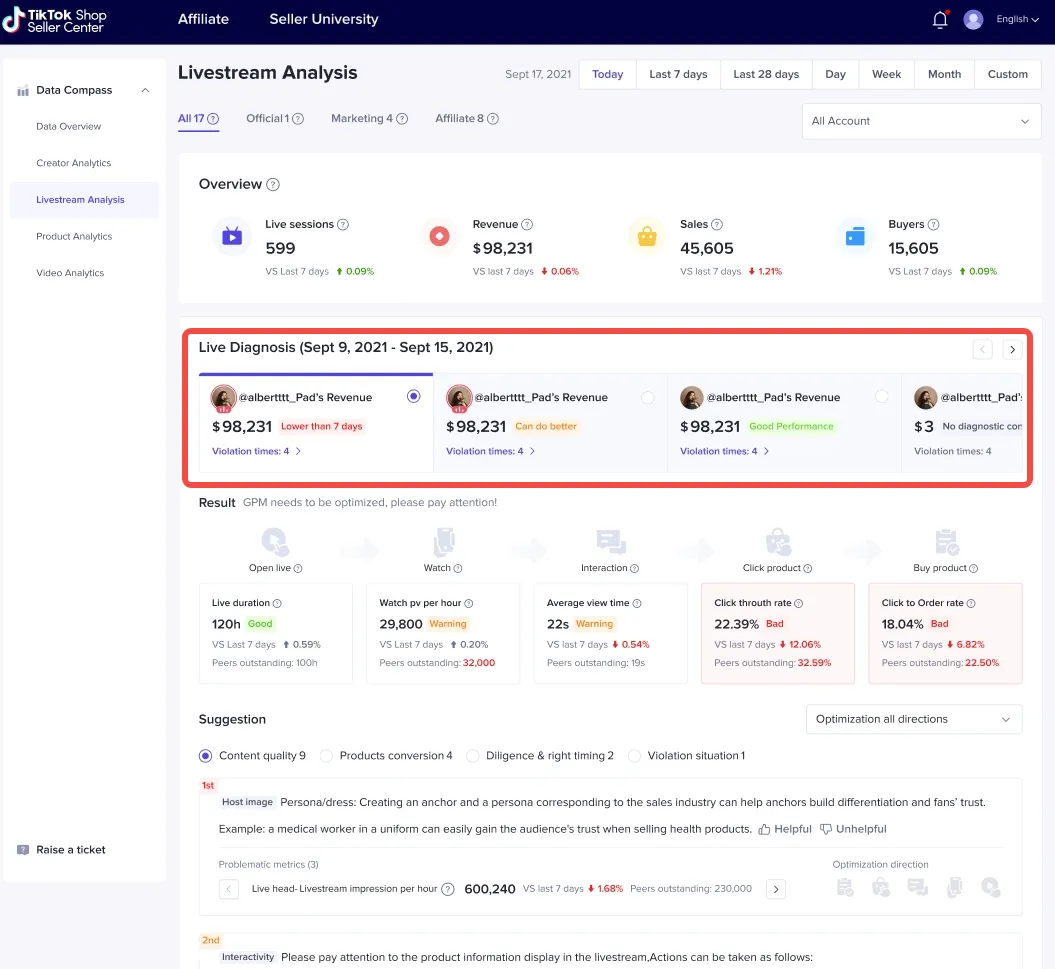
Task: Open the user profile avatar
Action: tap(973, 20)
